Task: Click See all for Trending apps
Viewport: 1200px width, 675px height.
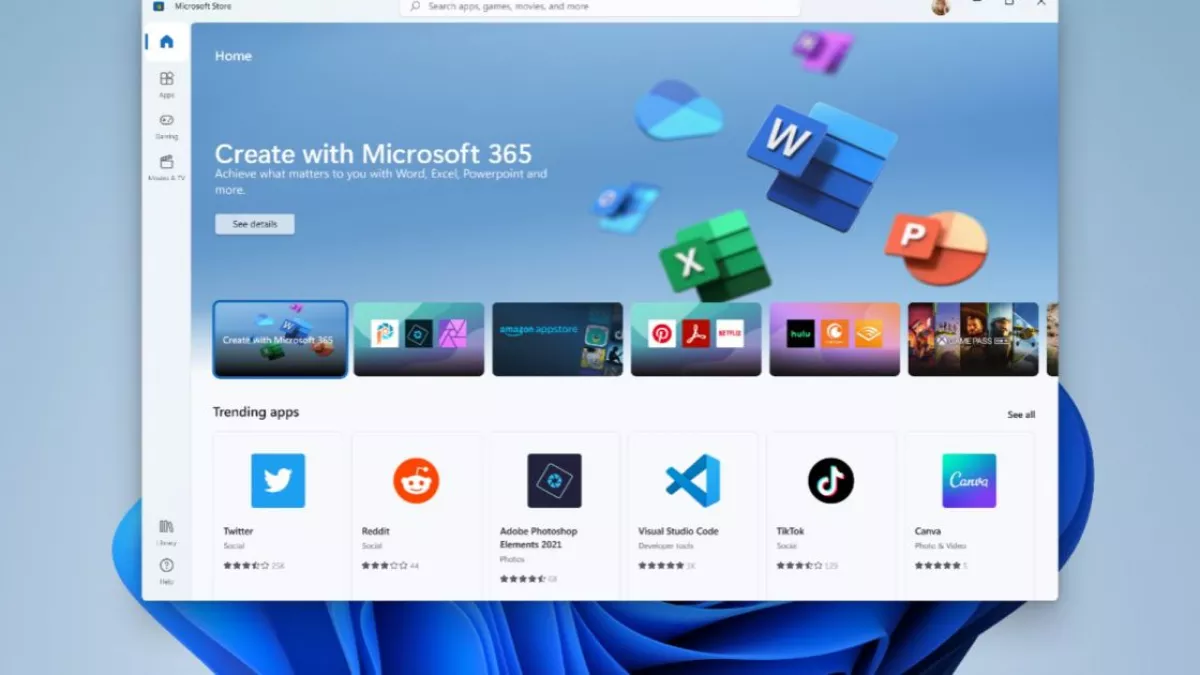Action: click(1021, 415)
